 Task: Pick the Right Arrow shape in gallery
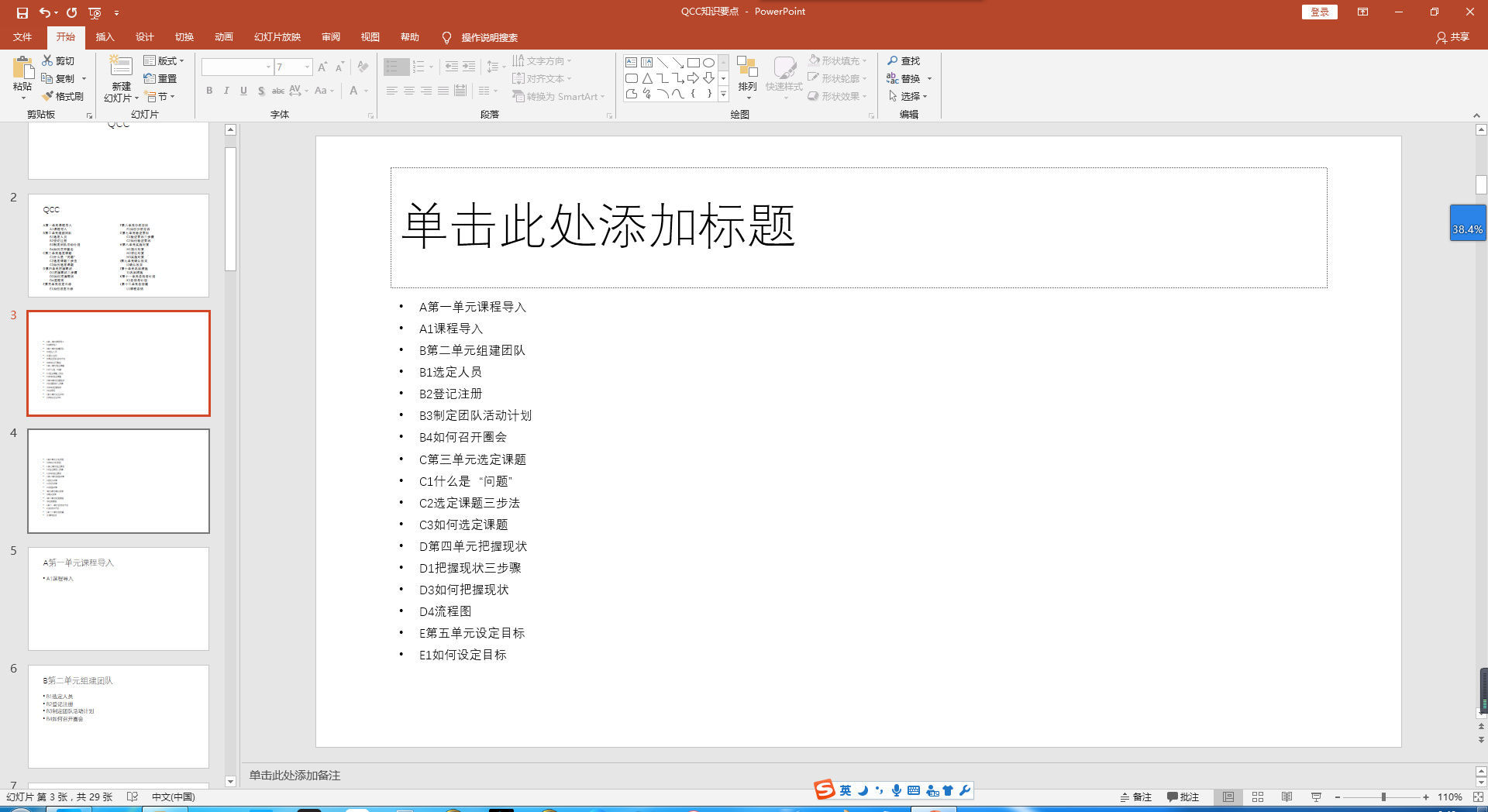point(693,78)
